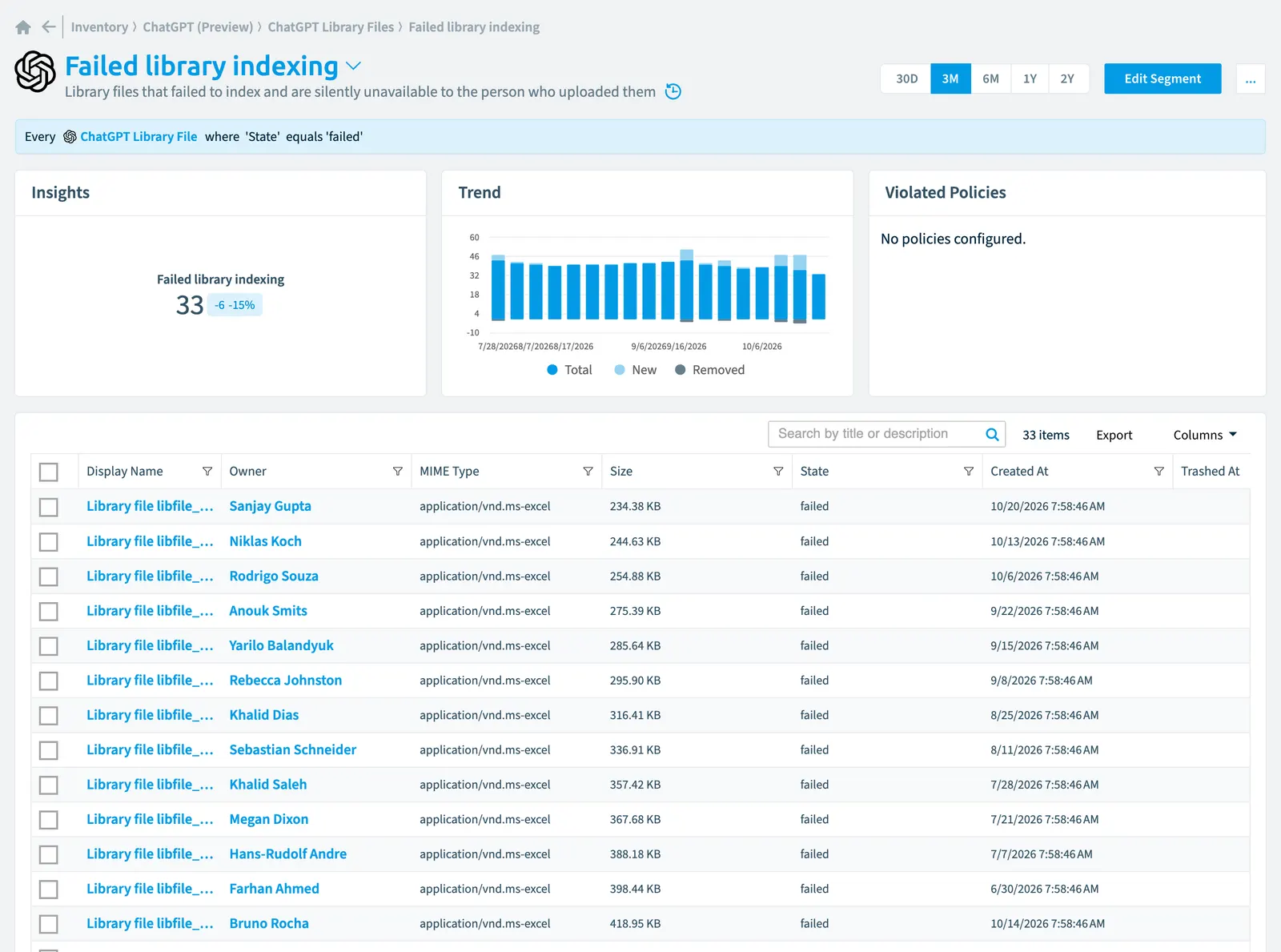Go to the home page icon
The width and height of the screenshot is (1281, 952).
point(23,27)
